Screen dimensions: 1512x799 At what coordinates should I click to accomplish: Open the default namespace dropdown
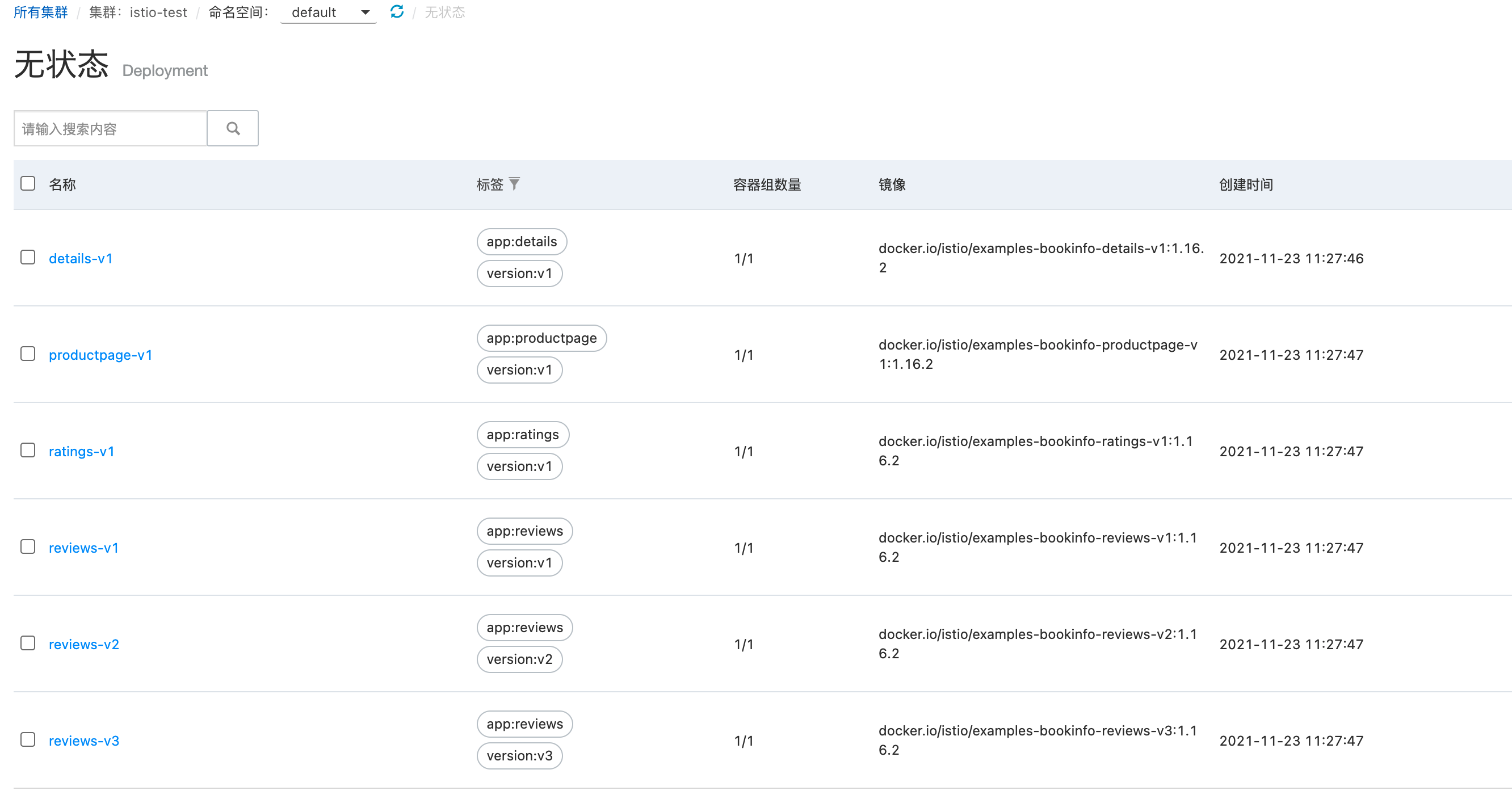[x=328, y=12]
